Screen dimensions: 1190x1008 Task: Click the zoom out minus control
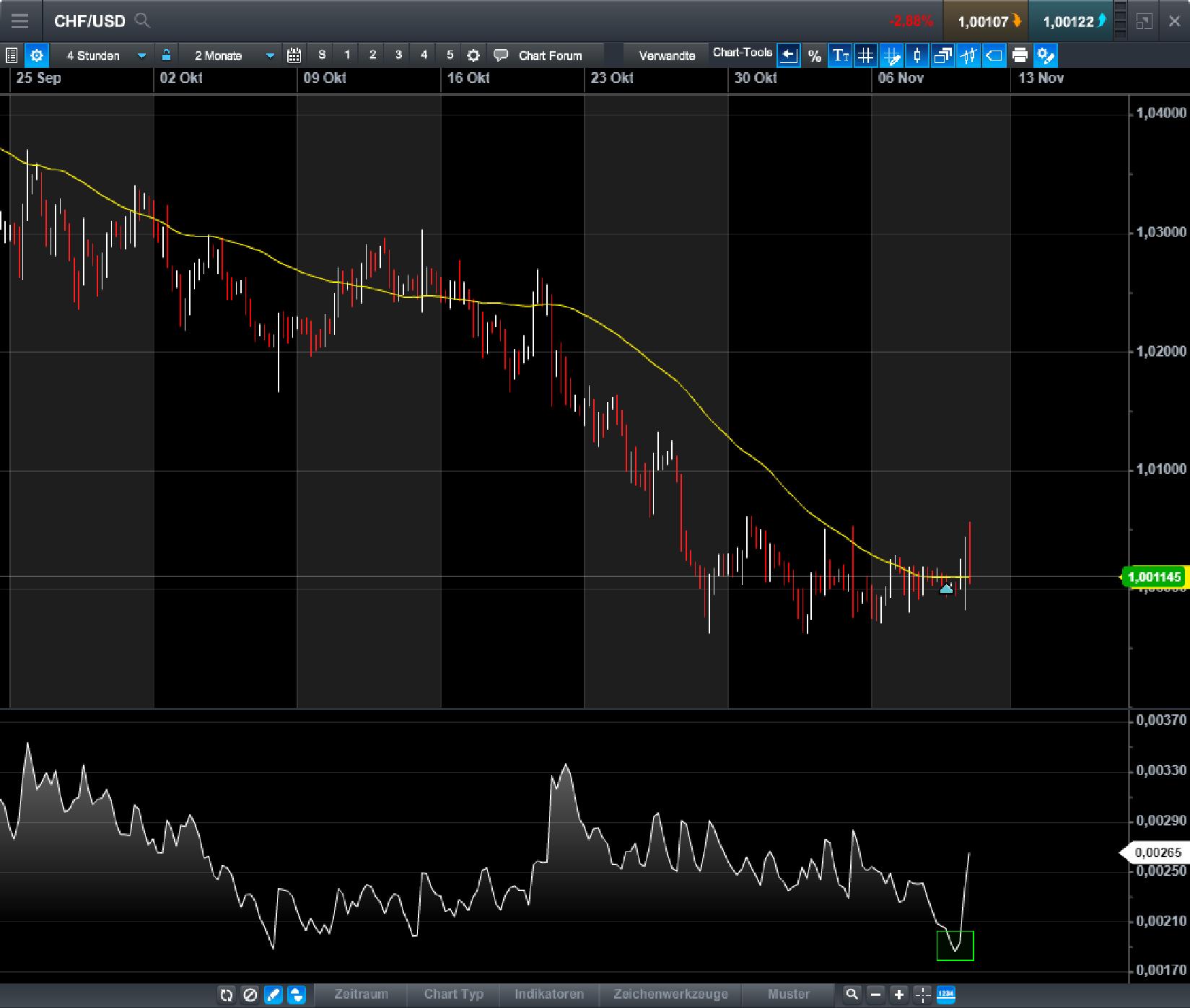pyautogui.click(x=875, y=994)
